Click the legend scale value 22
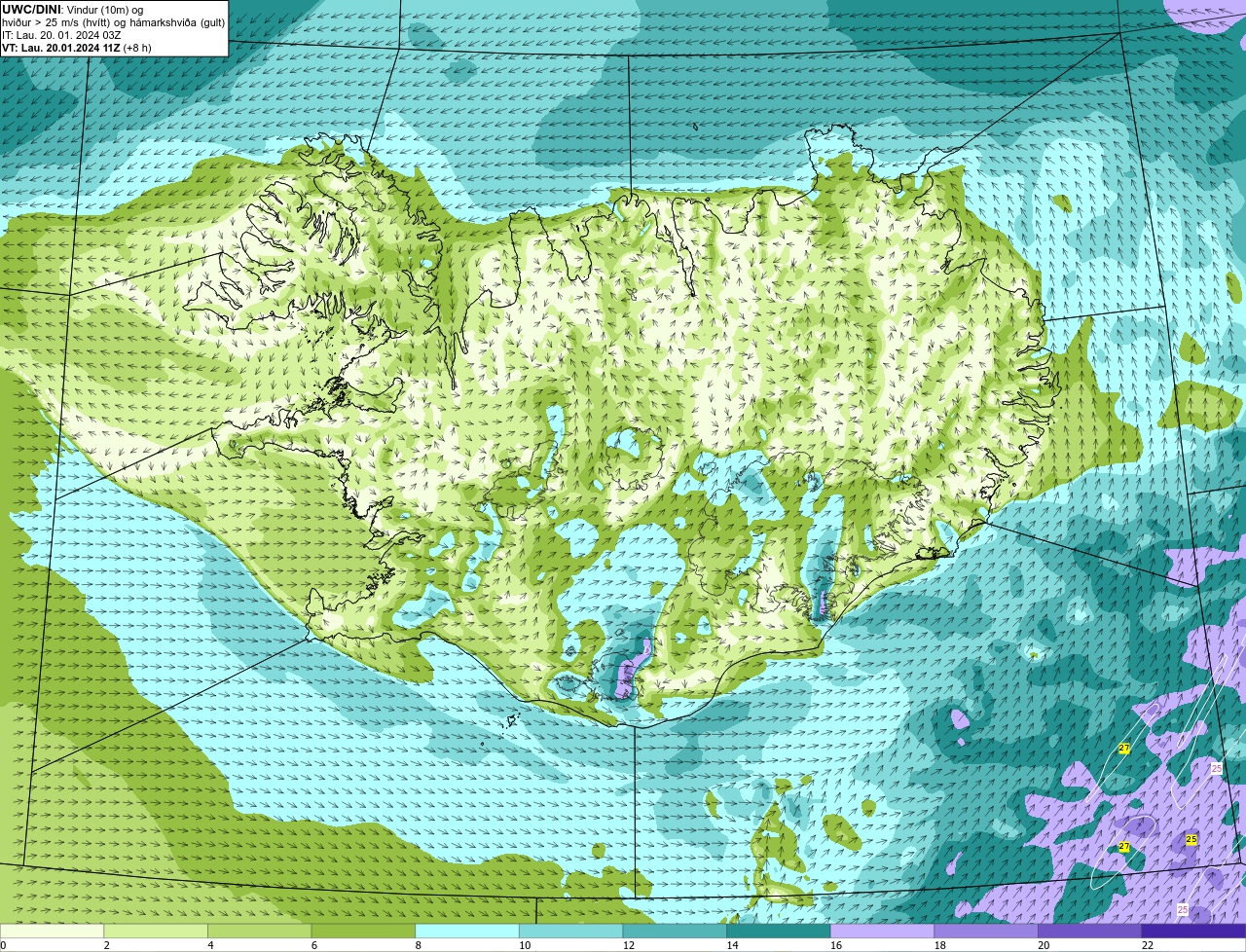Viewport: 1246px width, 952px height. point(1148,945)
